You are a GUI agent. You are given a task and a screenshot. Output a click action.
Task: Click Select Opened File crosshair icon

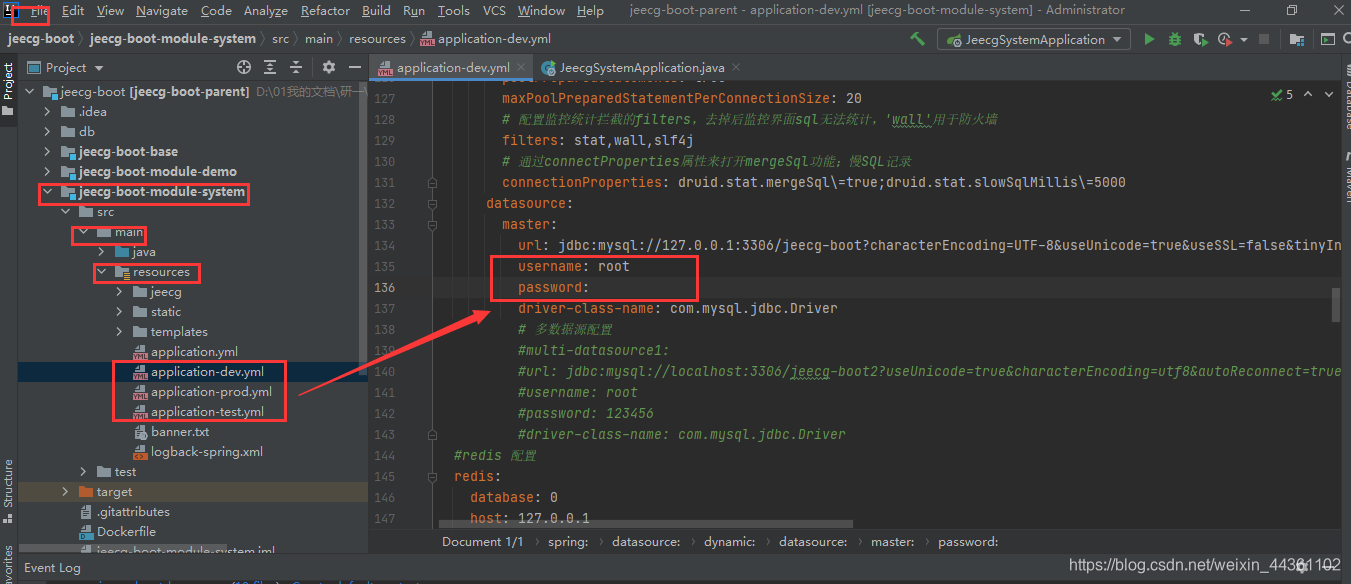pos(244,67)
